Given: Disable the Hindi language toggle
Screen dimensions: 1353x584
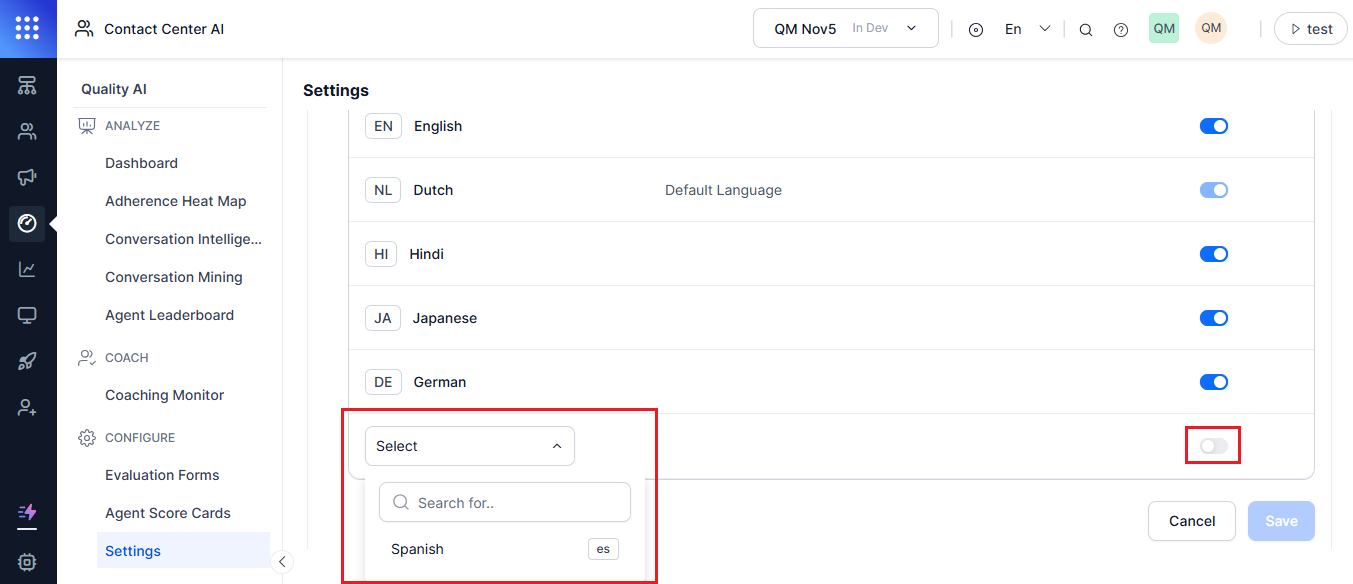Looking at the screenshot, I should point(1213,254).
